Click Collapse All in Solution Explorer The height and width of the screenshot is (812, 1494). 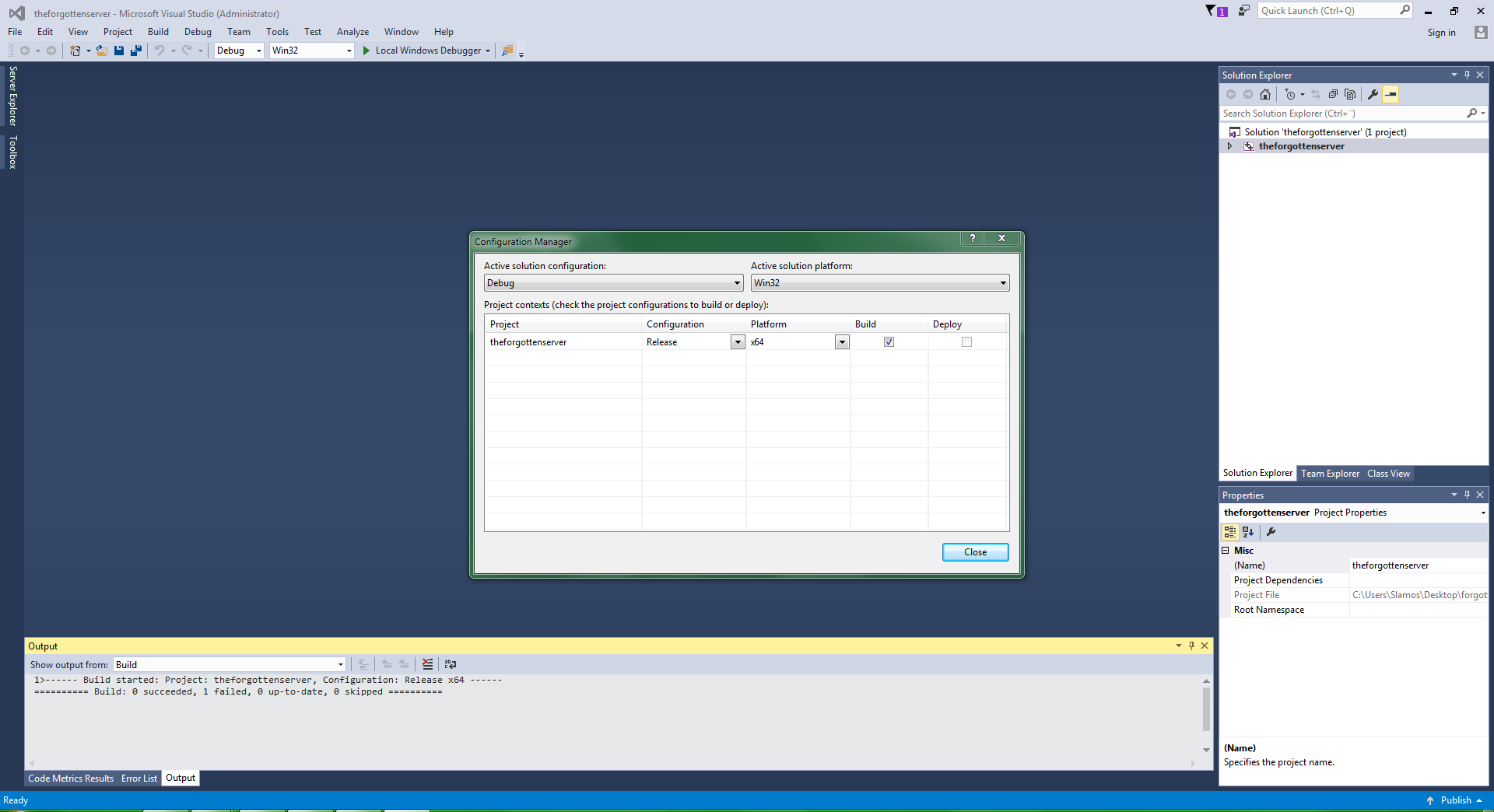coord(1333,94)
